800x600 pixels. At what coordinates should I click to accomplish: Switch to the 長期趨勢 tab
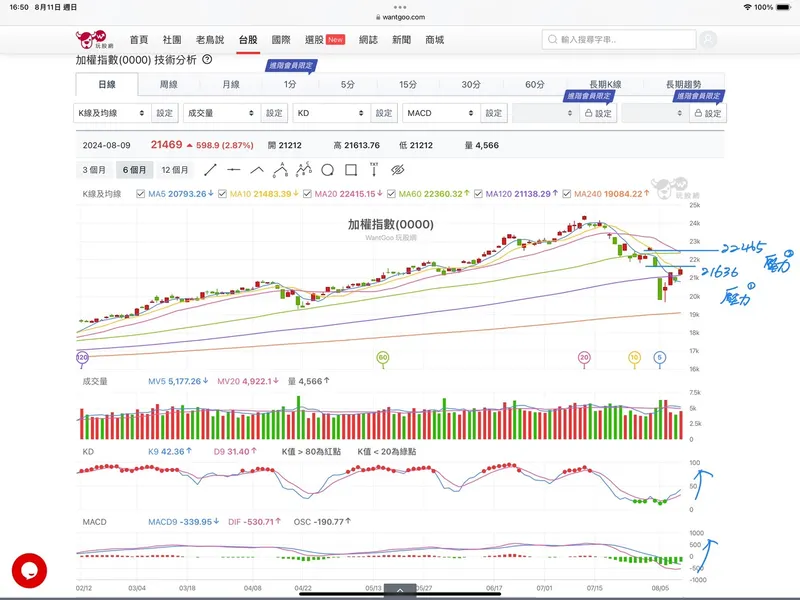[684, 84]
